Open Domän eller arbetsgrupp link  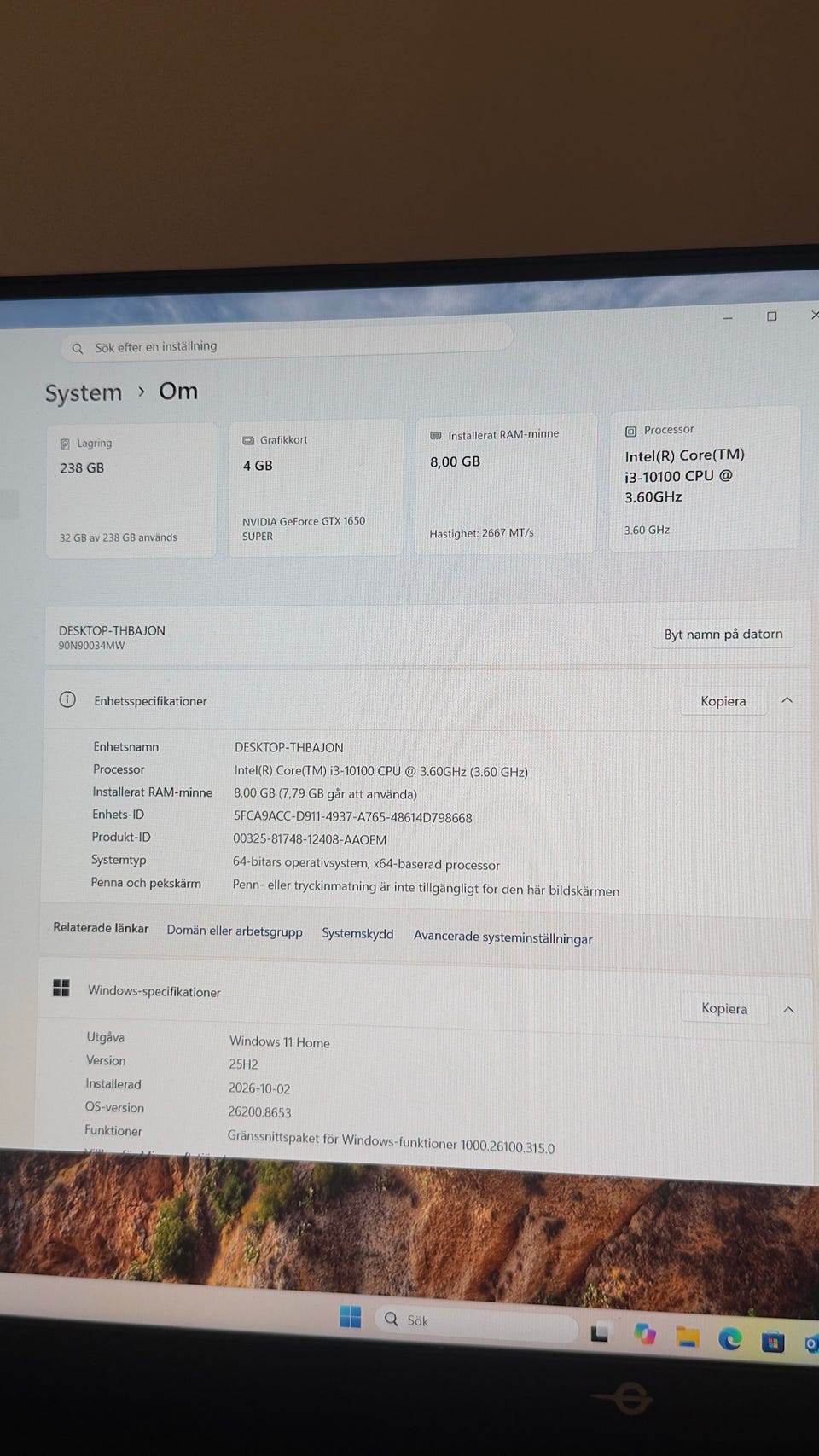(x=235, y=931)
